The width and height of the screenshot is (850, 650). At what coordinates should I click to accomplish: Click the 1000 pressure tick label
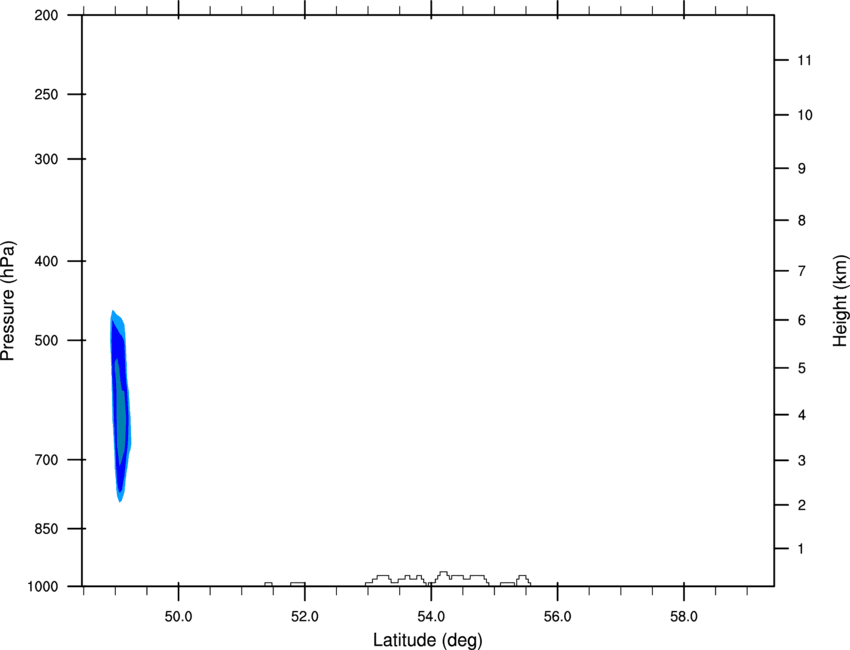(x=43, y=587)
